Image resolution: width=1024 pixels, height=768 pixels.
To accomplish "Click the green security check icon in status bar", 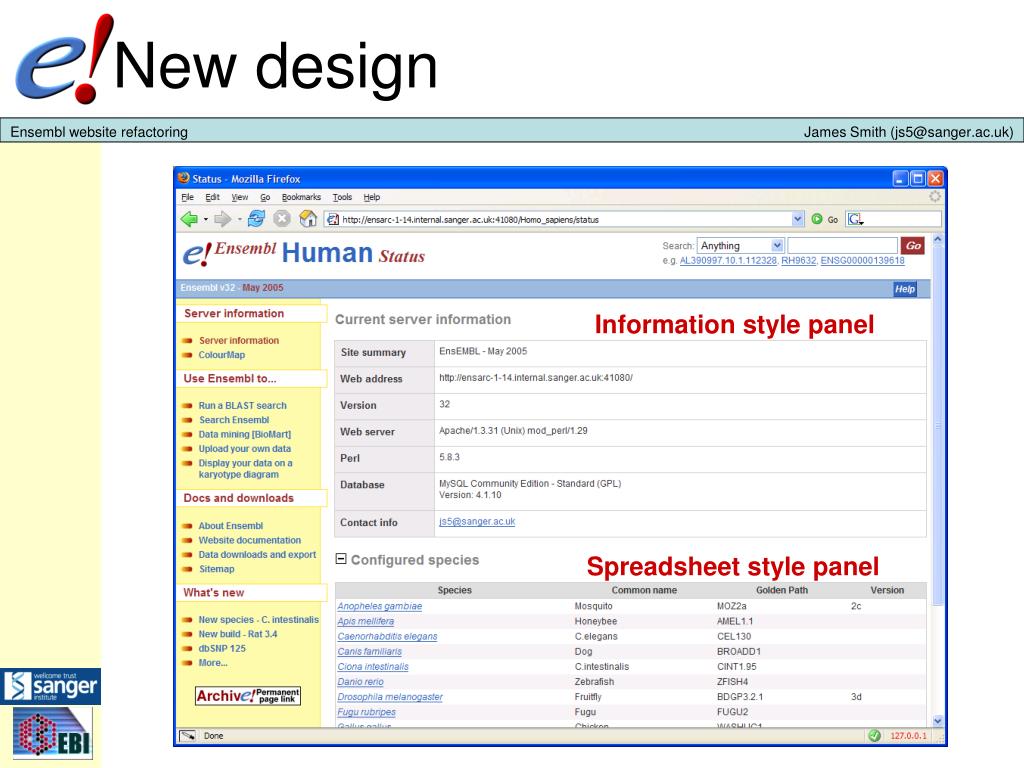I will pos(874,736).
